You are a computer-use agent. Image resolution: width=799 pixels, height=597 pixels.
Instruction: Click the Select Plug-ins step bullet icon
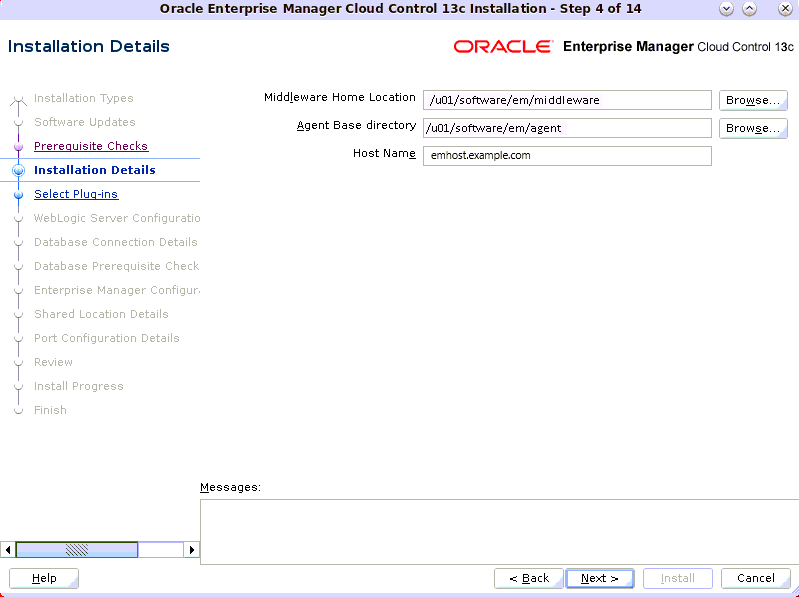18,195
